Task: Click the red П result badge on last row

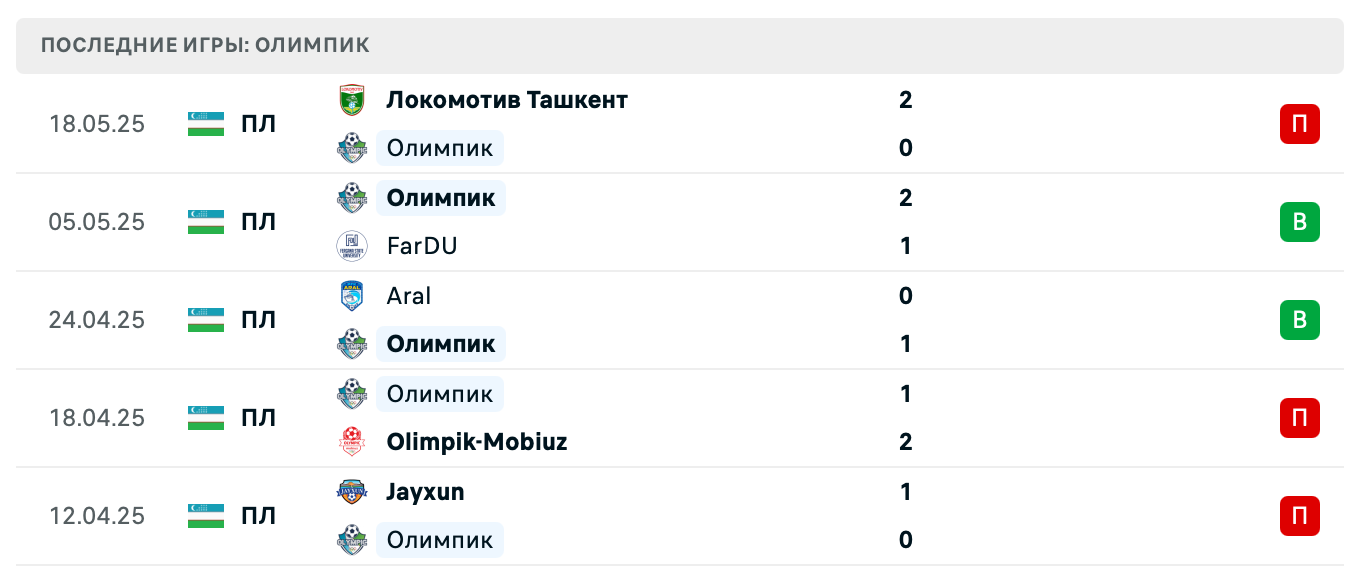Action: [x=1299, y=516]
